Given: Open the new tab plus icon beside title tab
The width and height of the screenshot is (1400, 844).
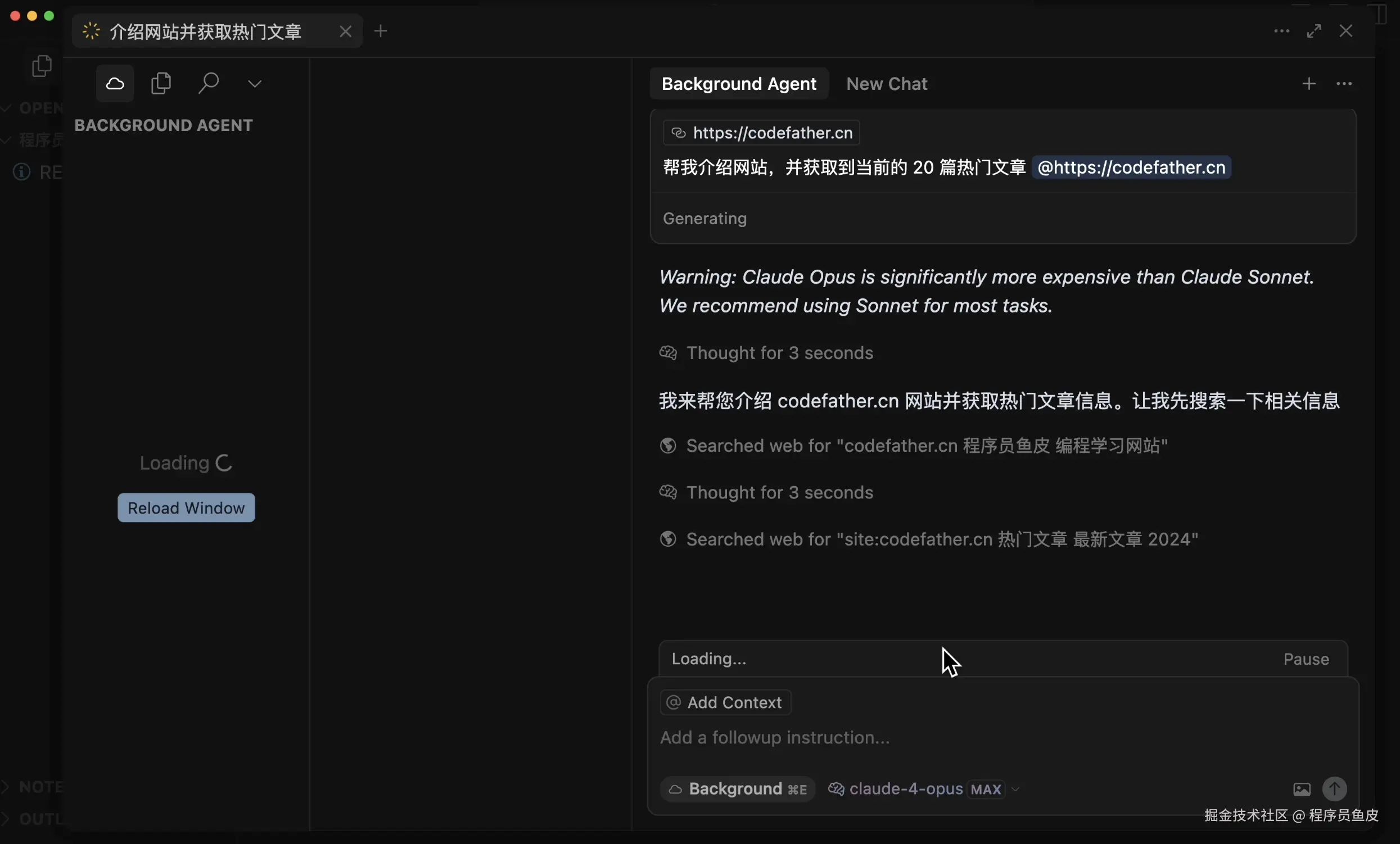Looking at the screenshot, I should (381, 31).
